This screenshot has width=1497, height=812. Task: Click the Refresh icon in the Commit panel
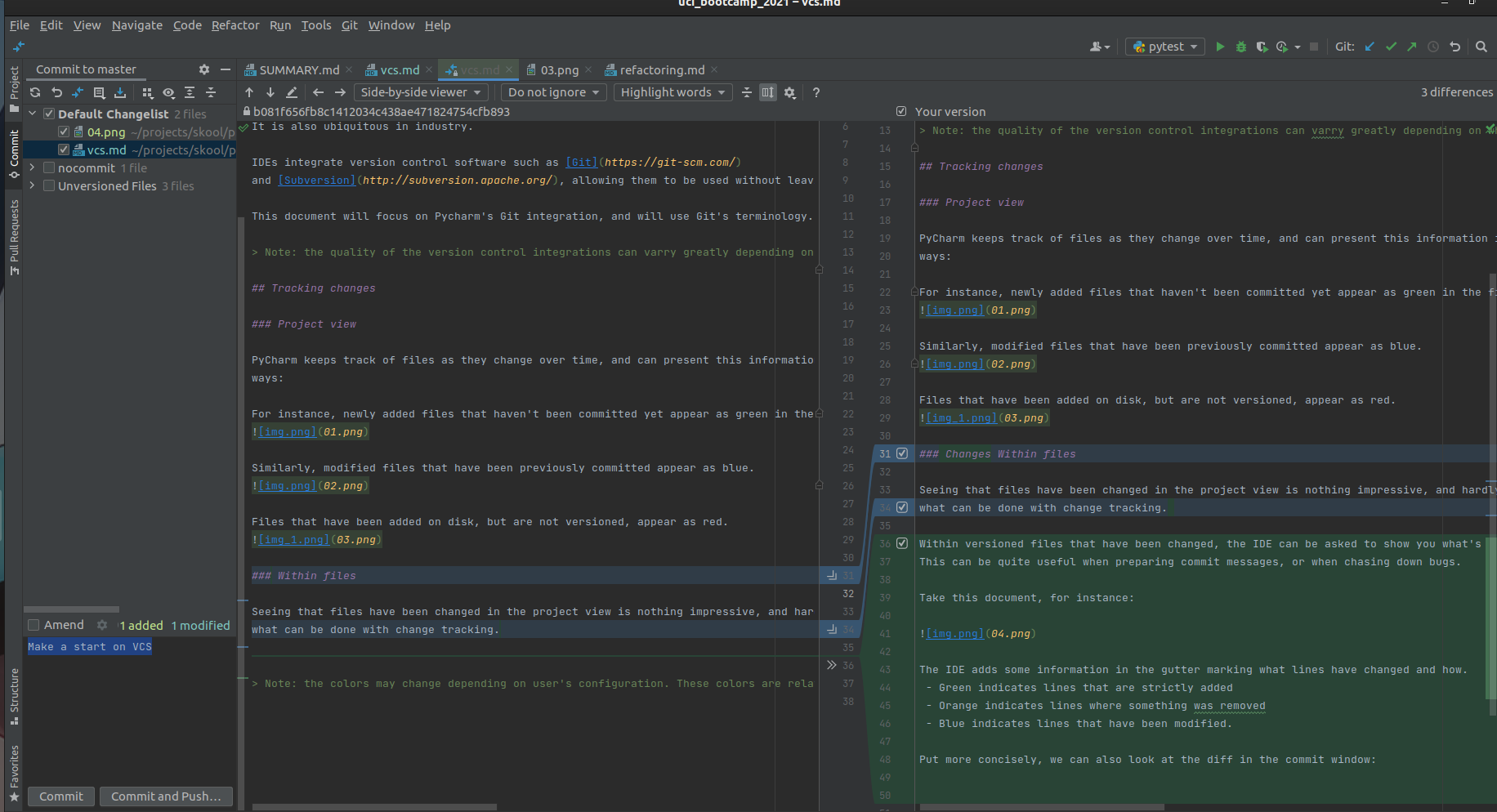coord(35,92)
